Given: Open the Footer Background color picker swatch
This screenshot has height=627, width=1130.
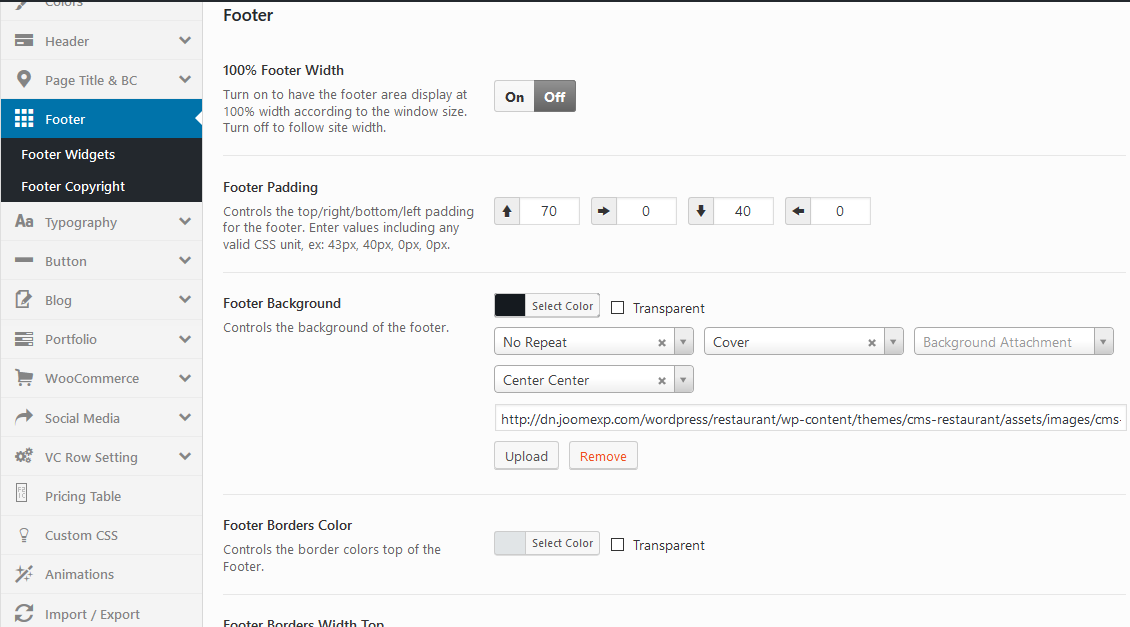Looking at the screenshot, I should (510, 306).
